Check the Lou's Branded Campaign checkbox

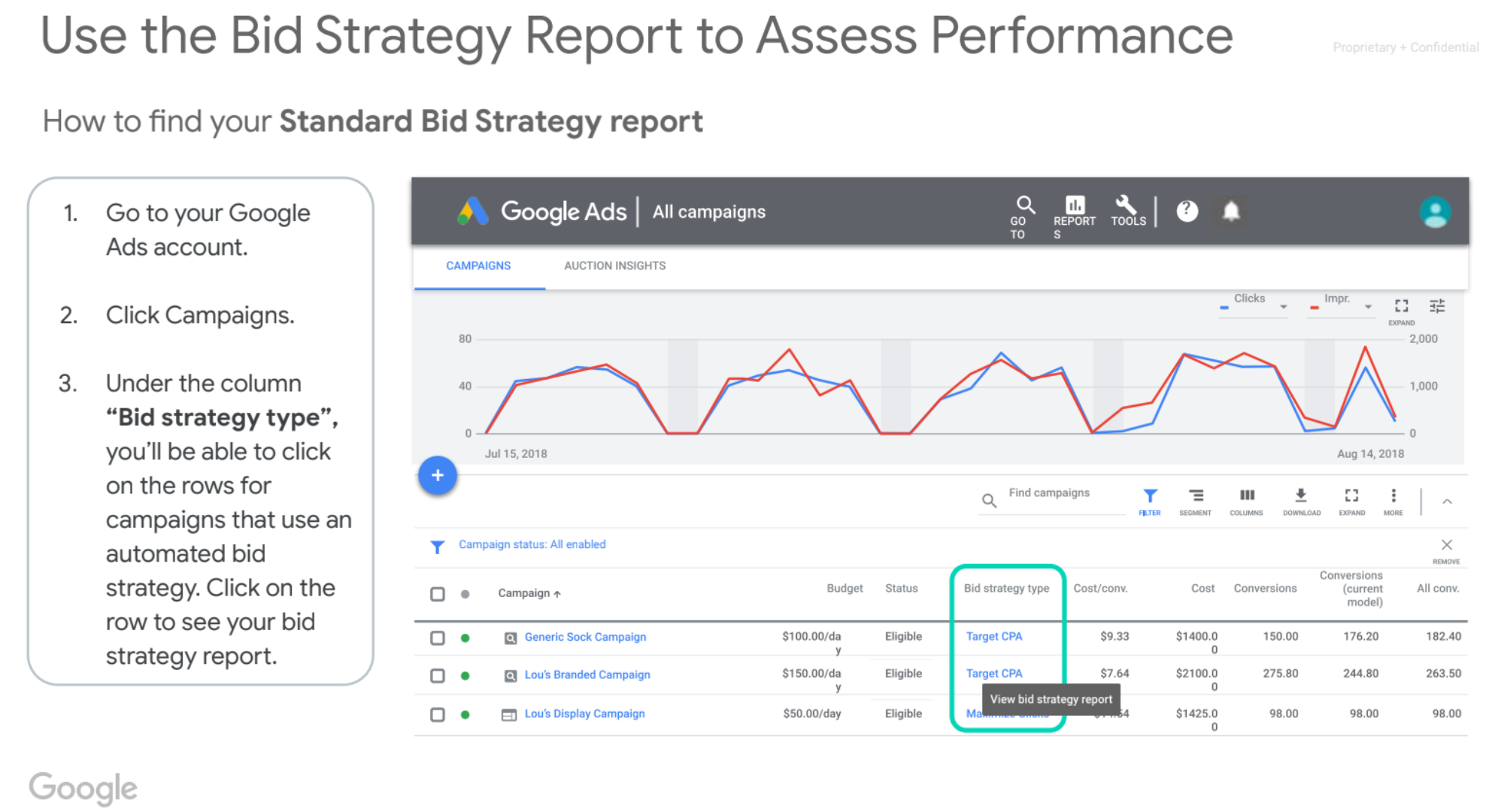pos(438,675)
